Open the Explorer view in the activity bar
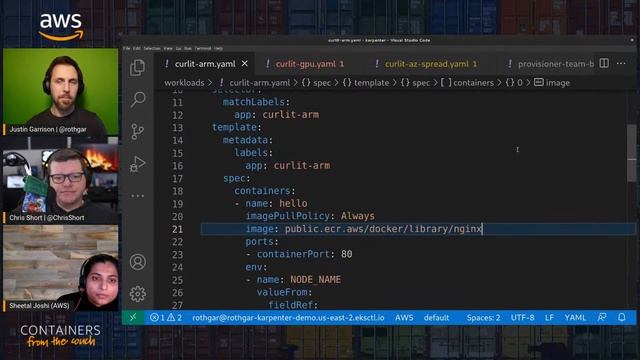The height and width of the screenshot is (360, 640). (x=138, y=67)
